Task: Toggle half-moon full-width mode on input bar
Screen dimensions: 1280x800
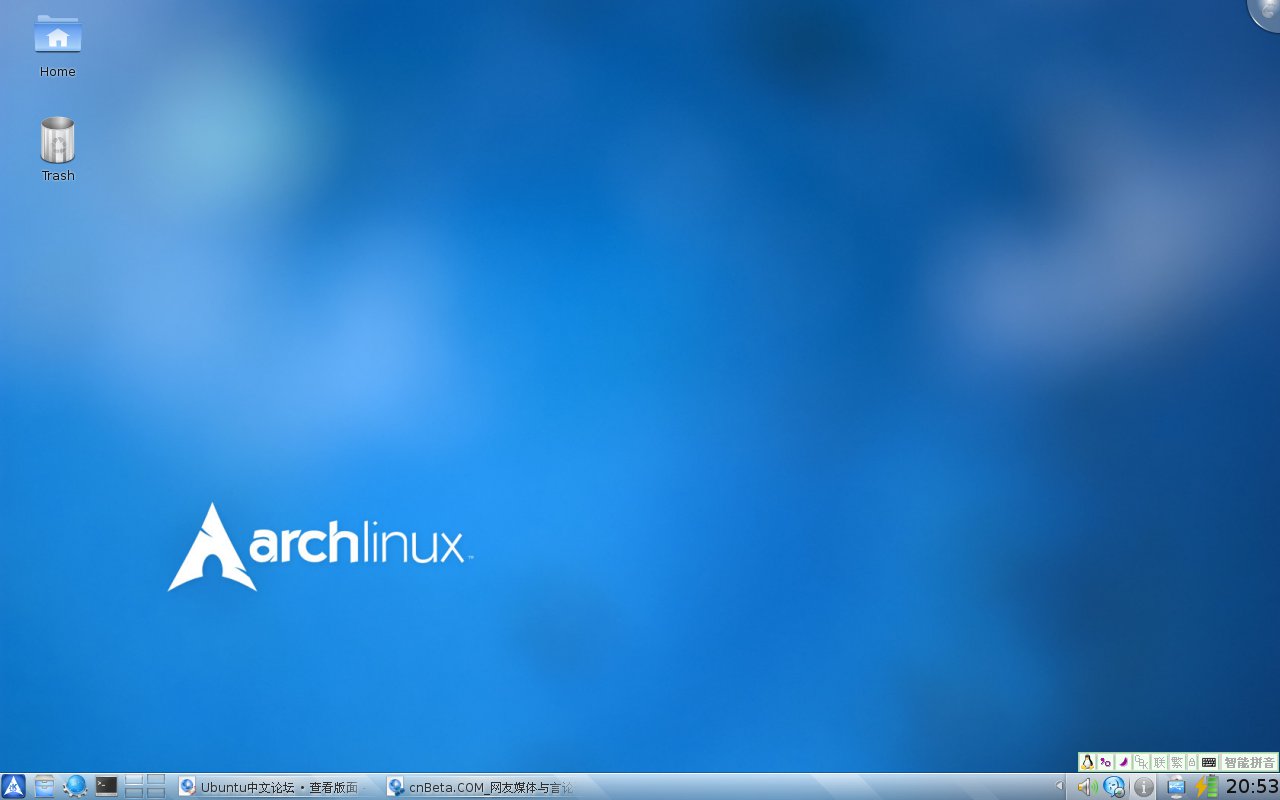Action: coord(1123,762)
